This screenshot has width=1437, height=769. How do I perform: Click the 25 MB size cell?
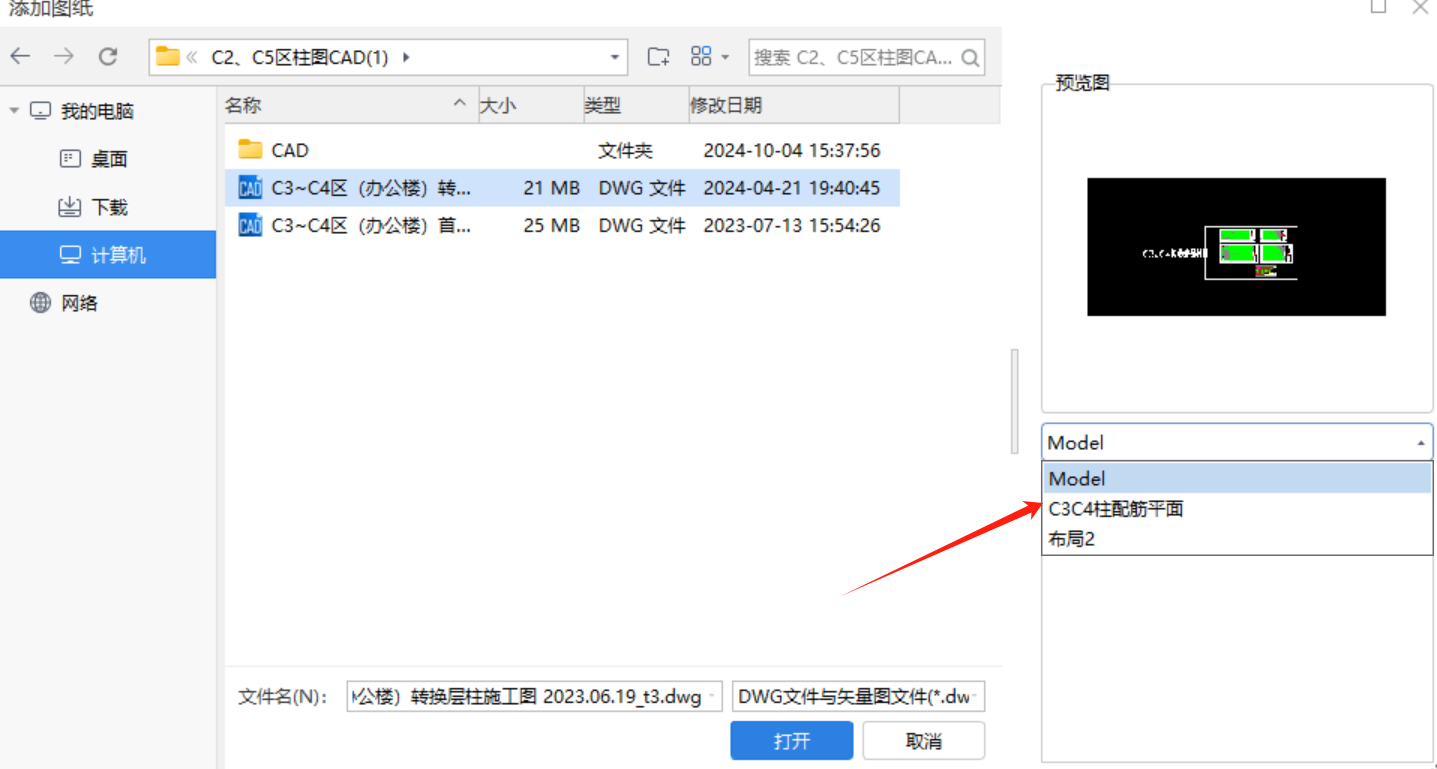(x=551, y=226)
